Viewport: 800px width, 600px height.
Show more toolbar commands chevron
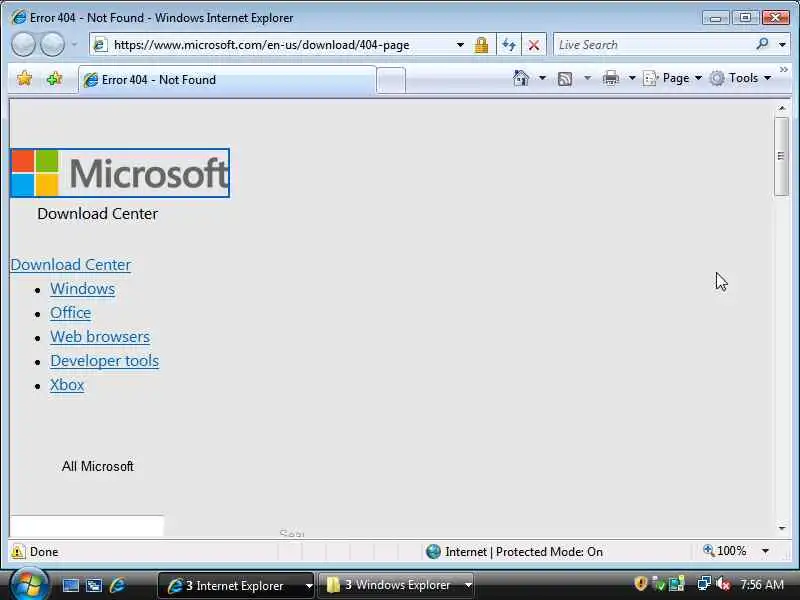784,69
